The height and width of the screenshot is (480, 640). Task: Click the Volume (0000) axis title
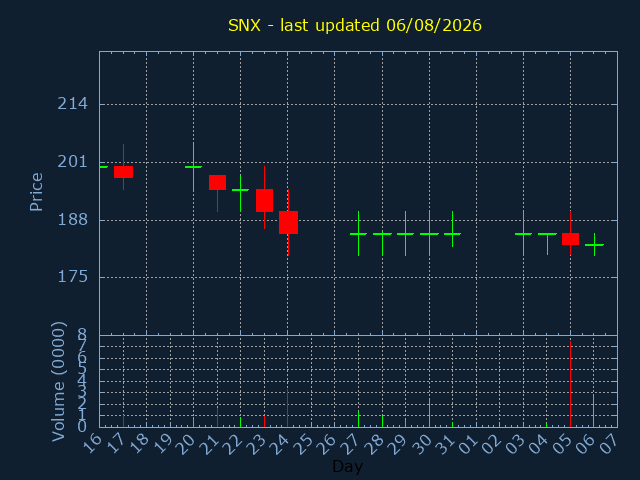(59, 382)
